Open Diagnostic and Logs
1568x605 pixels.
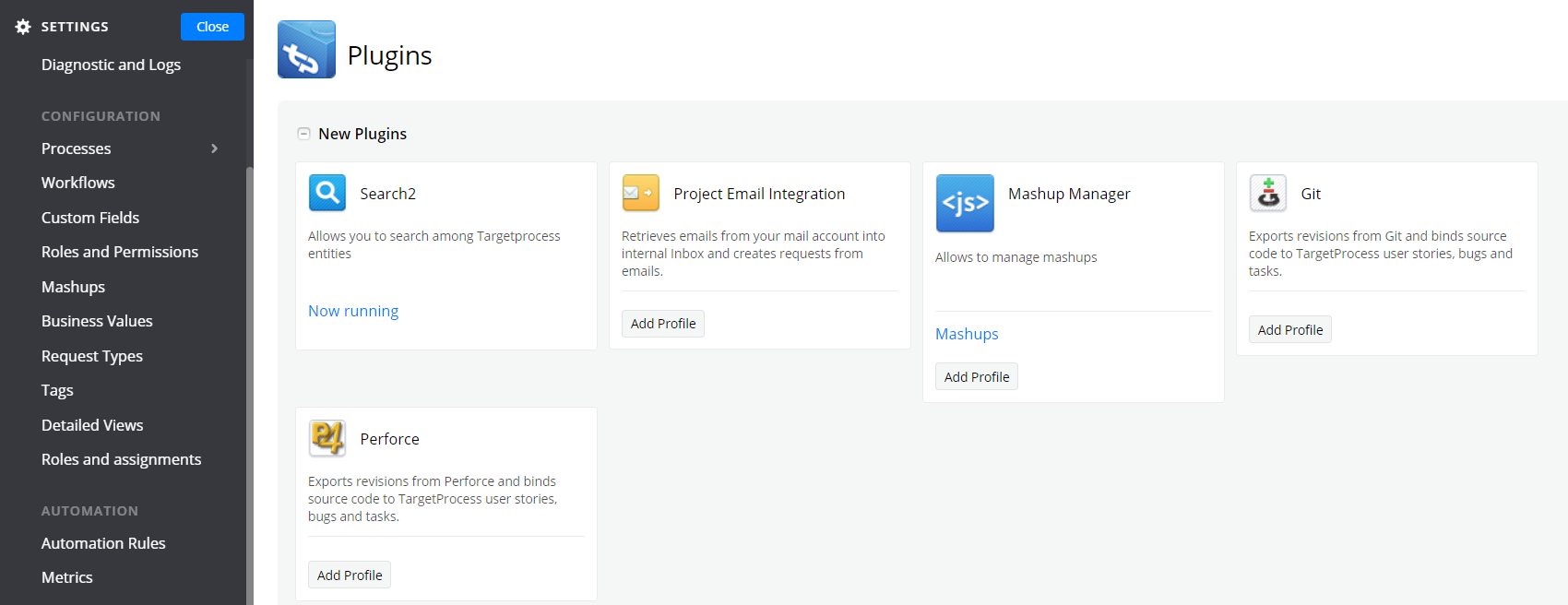pyautogui.click(x=111, y=65)
